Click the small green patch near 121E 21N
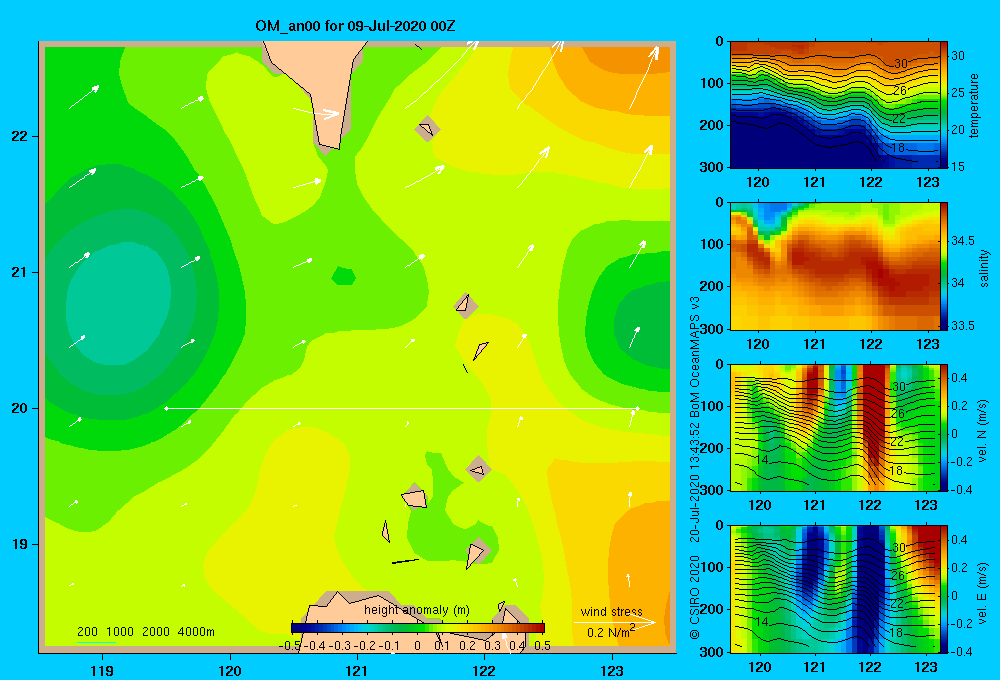The image size is (1000, 680). (x=344, y=276)
